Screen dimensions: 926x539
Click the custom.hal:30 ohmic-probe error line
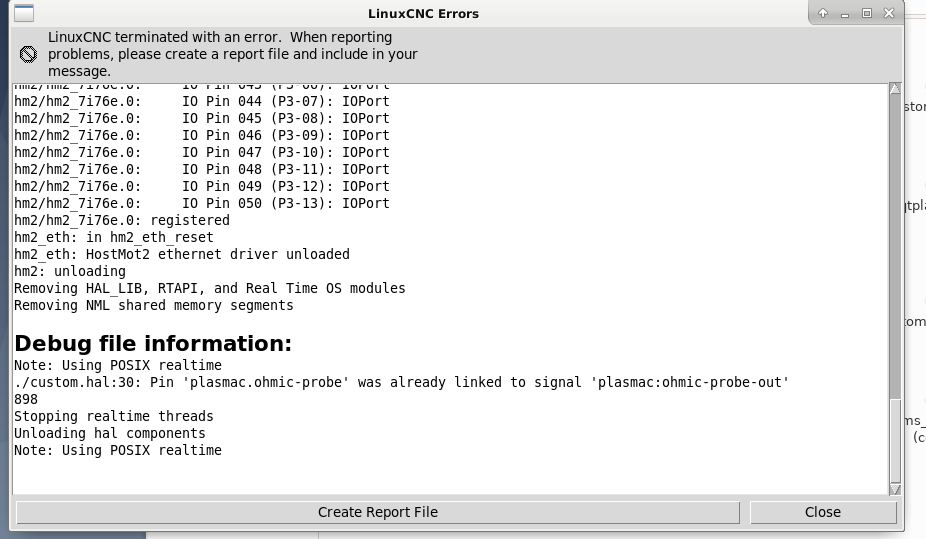tap(402, 383)
